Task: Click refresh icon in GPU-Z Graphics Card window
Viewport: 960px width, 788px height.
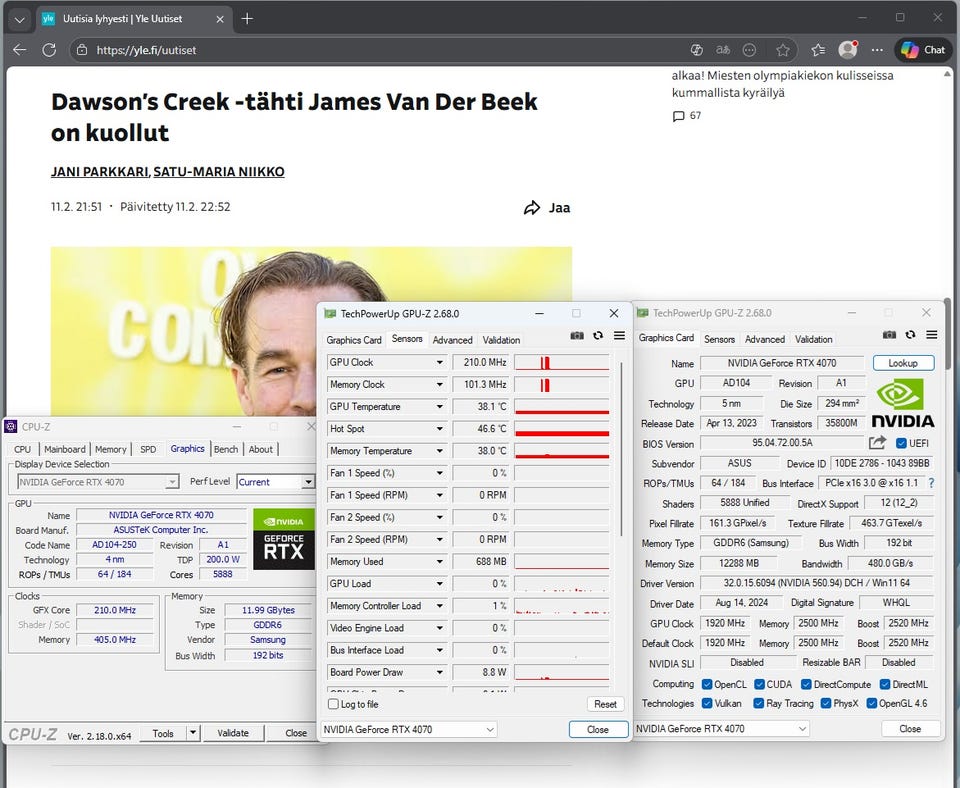Action: pos(910,335)
